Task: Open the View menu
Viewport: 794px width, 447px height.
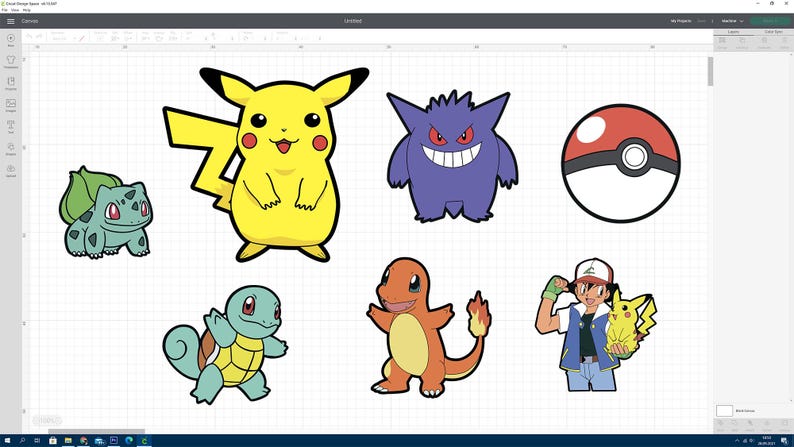Action: pyautogui.click(x=15, y=10)
